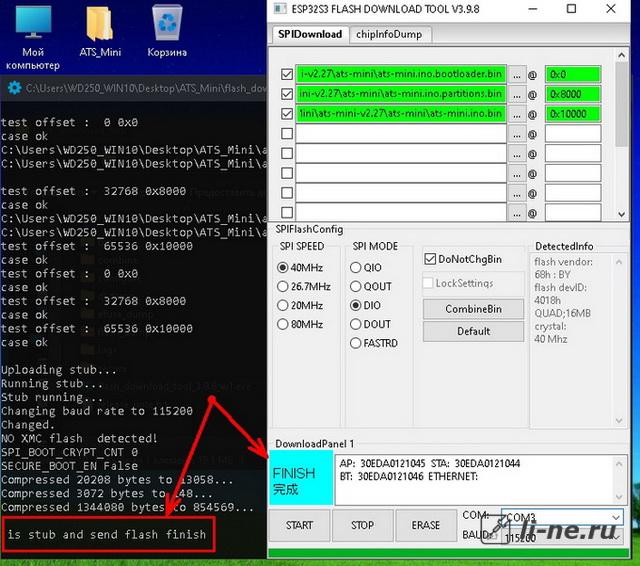Click the ERASE button
The height and width of the screenshot is (566, 640).
point(426,525)
